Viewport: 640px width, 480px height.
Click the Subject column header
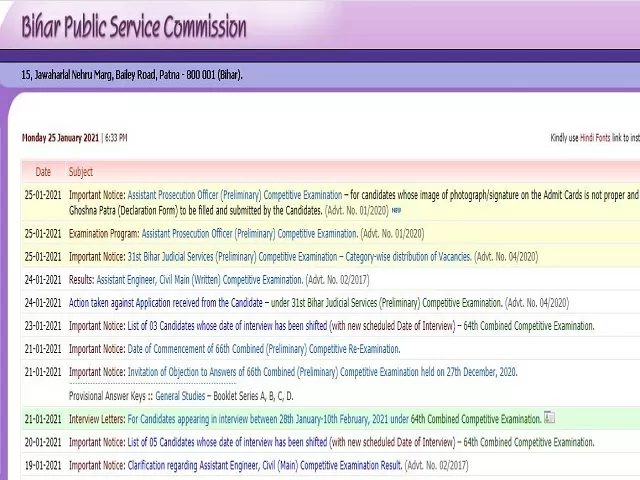[x=81, y=172]
